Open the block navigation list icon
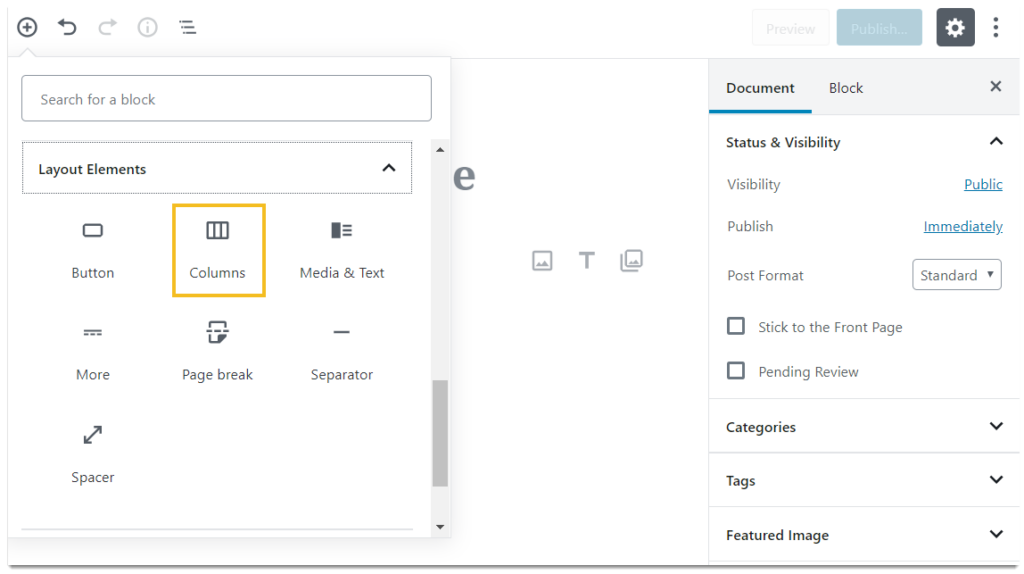Screen dimensions: 1024x574 pyautogui.click(x=187, y=28)
